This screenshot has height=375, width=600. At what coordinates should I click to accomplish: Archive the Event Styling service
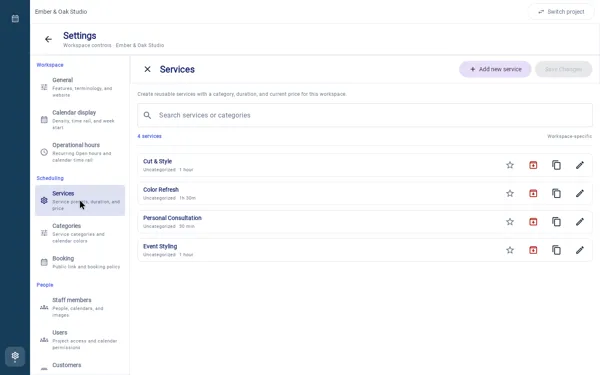[x=533, y=250]
